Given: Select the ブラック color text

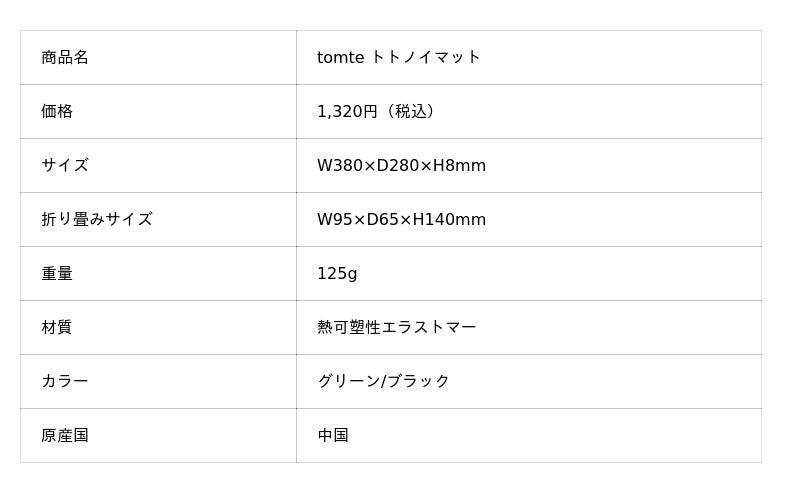Looking at the screenshot, I should [x=418, y=381].
